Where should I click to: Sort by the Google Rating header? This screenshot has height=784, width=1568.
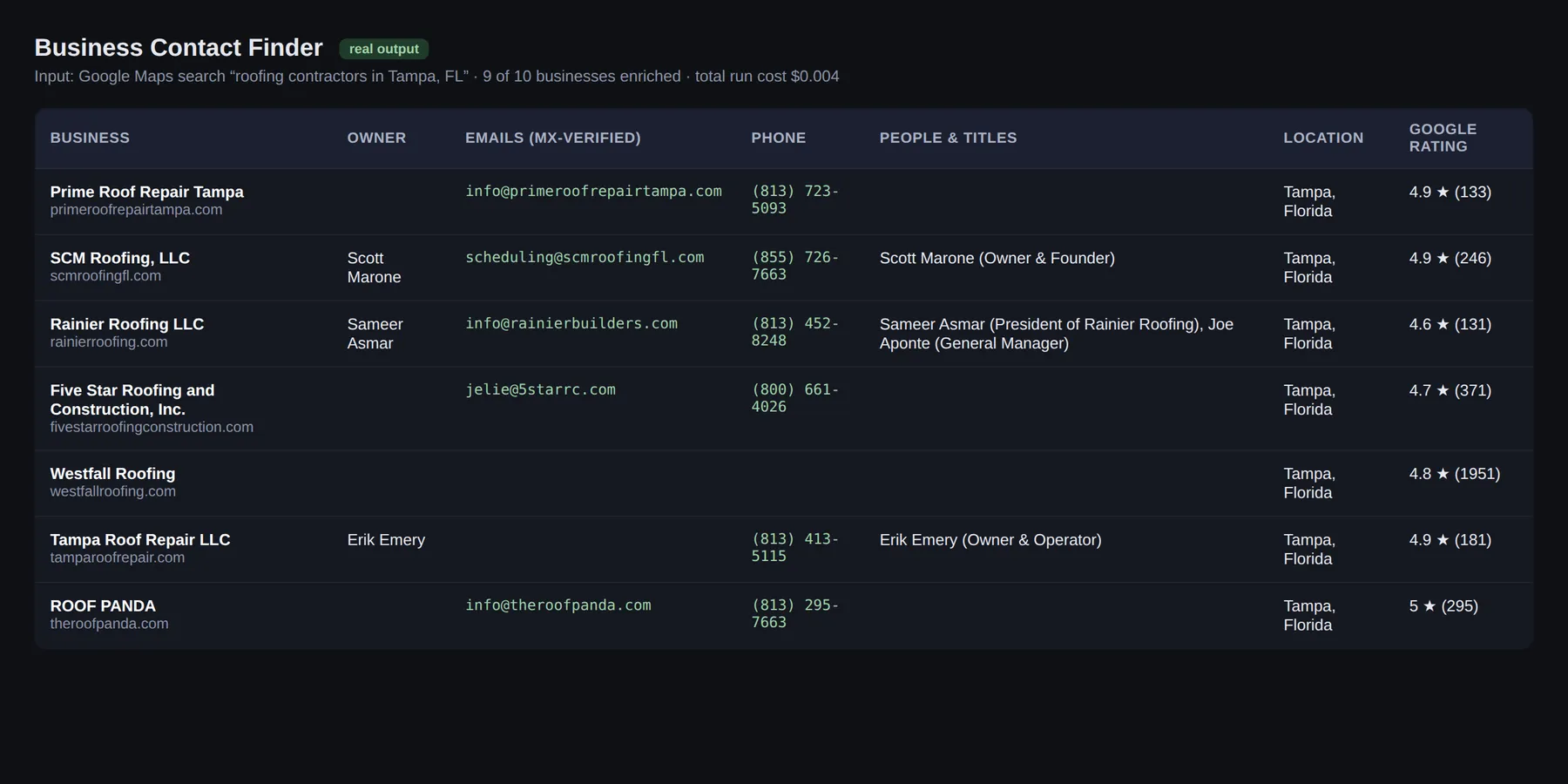click(1443, 138)
